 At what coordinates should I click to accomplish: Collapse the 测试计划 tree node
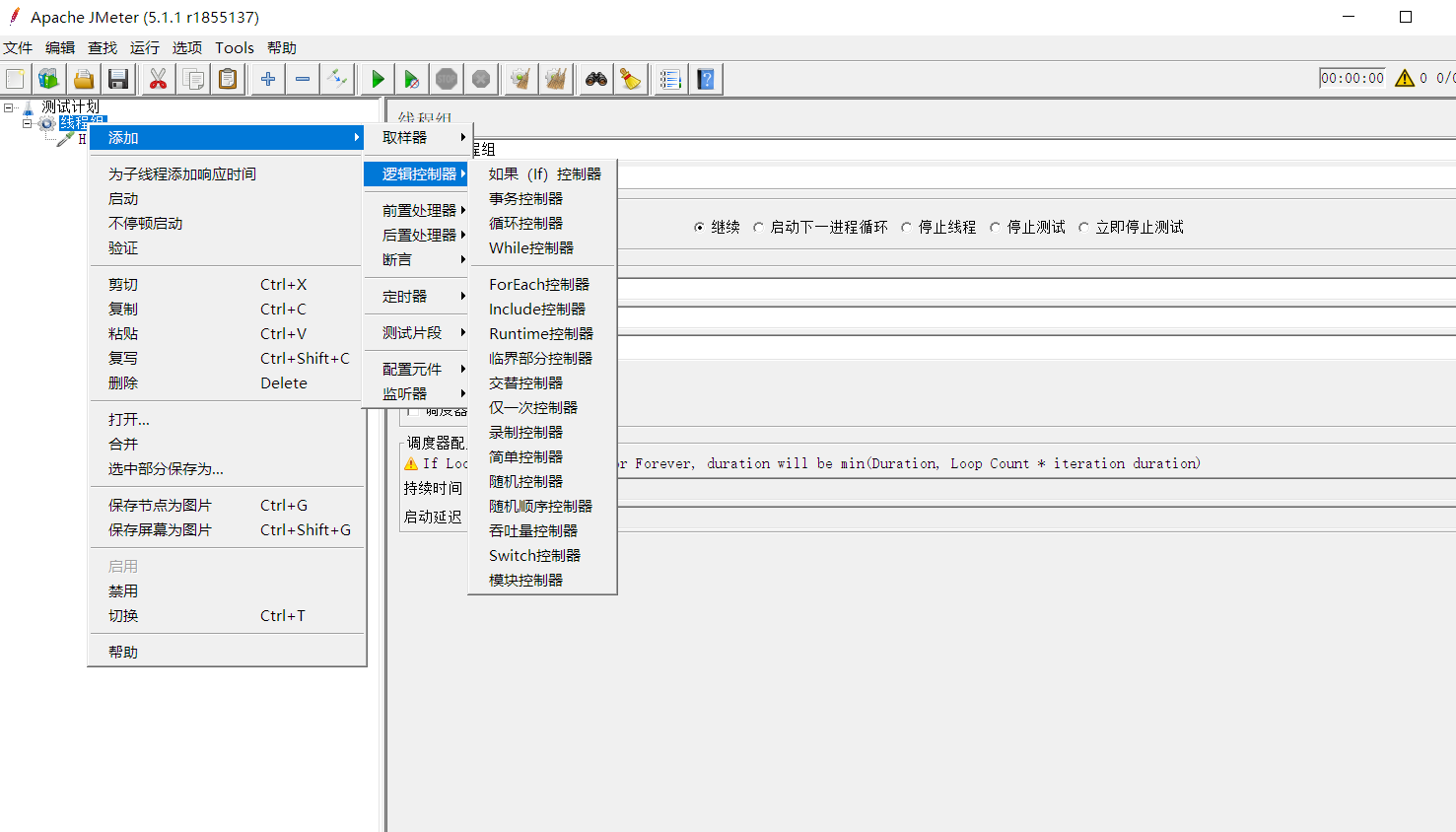click(9, 107)
